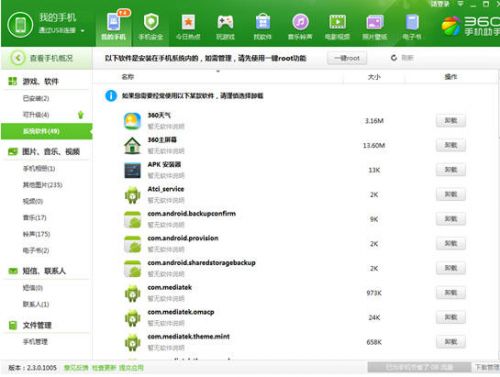Select 系统软件(49) sidebar item
This screenshot has height=377, width=500.
[x=47, y=131]
